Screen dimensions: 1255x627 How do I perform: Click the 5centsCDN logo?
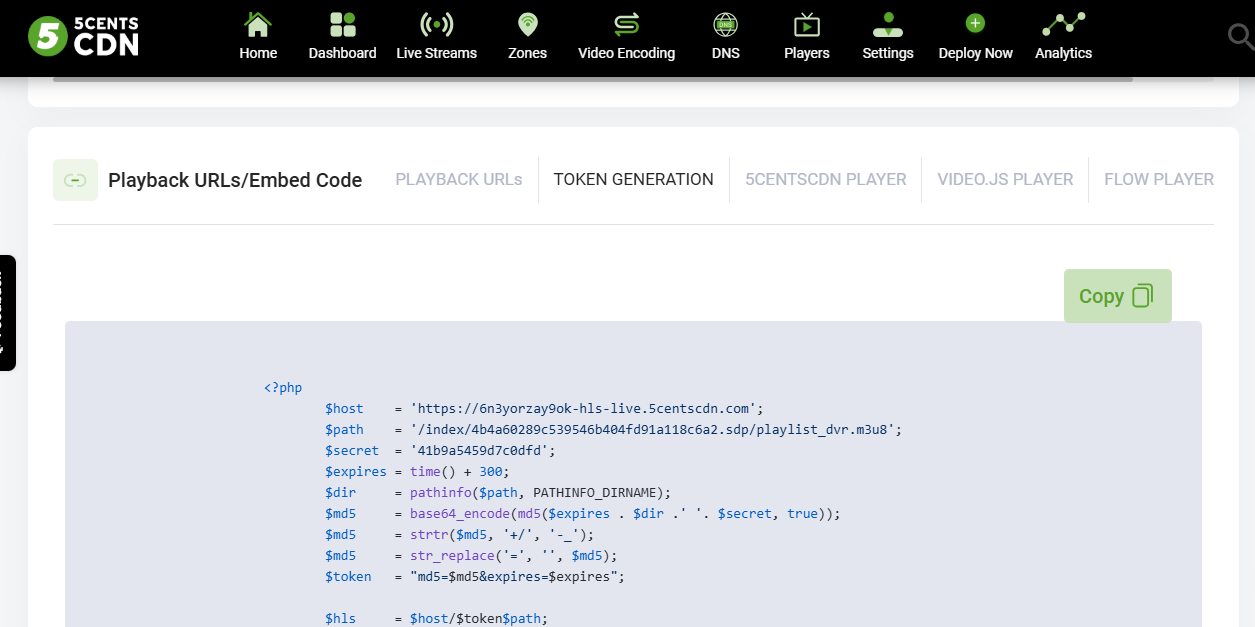point(83,36)
